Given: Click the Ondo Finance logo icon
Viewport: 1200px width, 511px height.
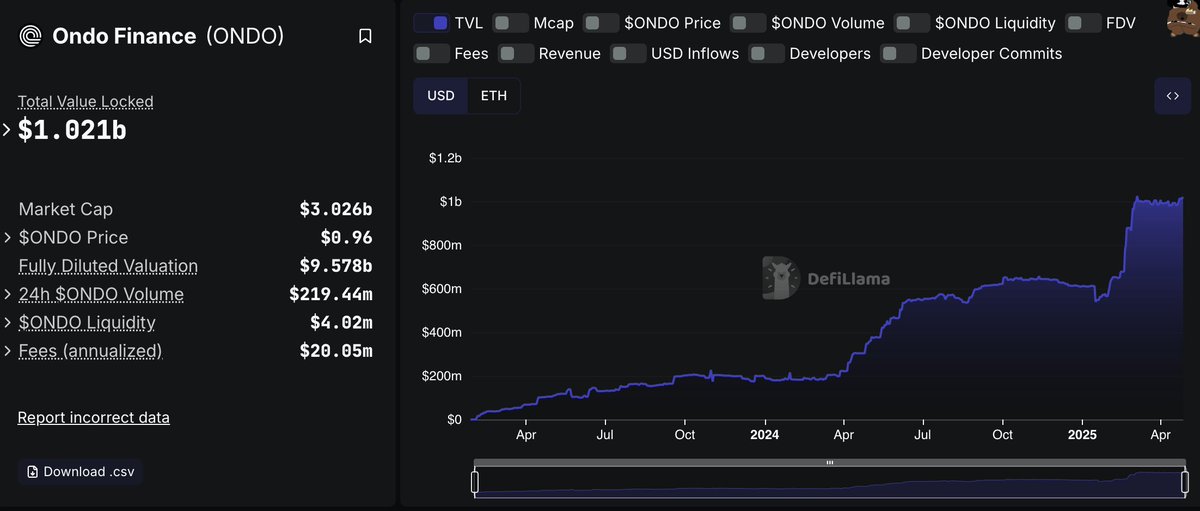Looking at the screenshot, I should click(x=31, y=36).
